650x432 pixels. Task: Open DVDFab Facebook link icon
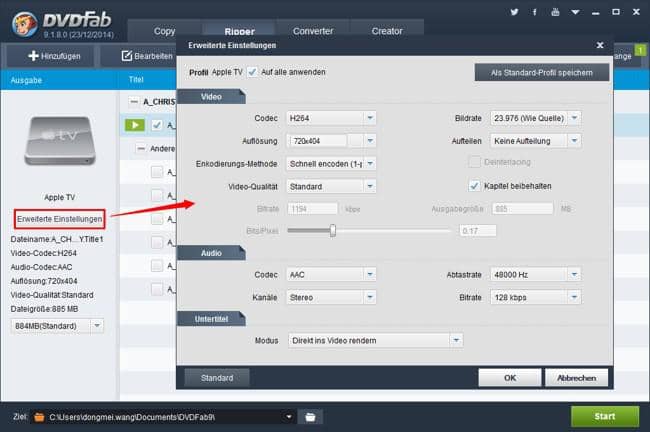[x=535, y=12]
